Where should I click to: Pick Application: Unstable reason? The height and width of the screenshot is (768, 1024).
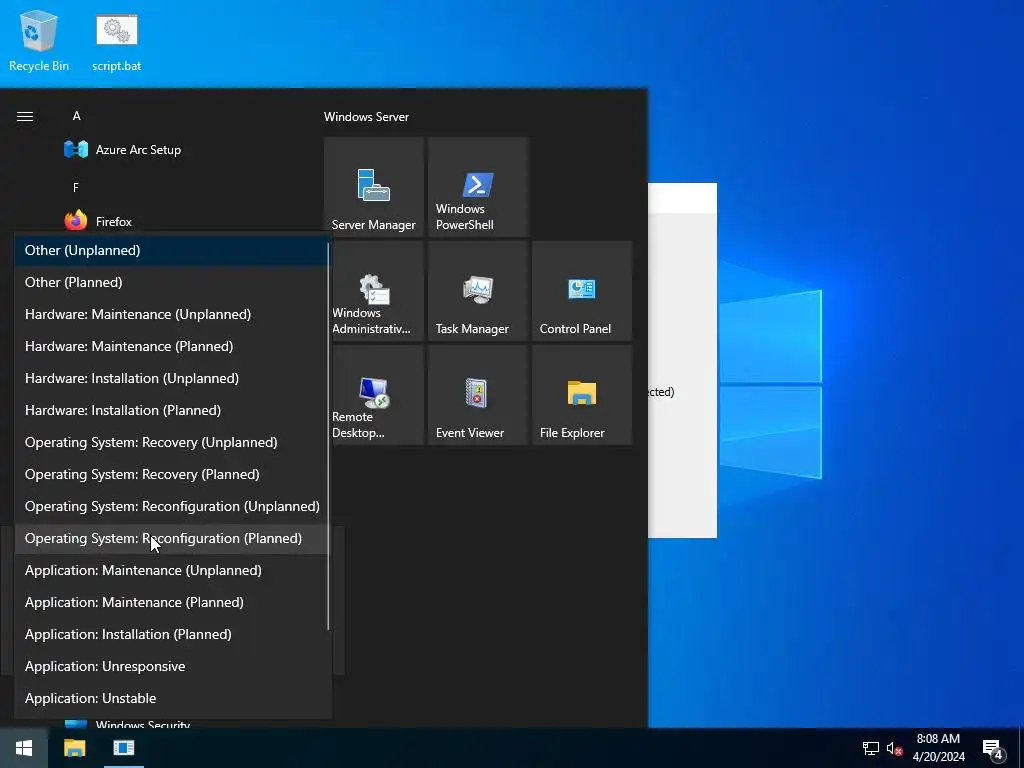(x=171, y=698)
